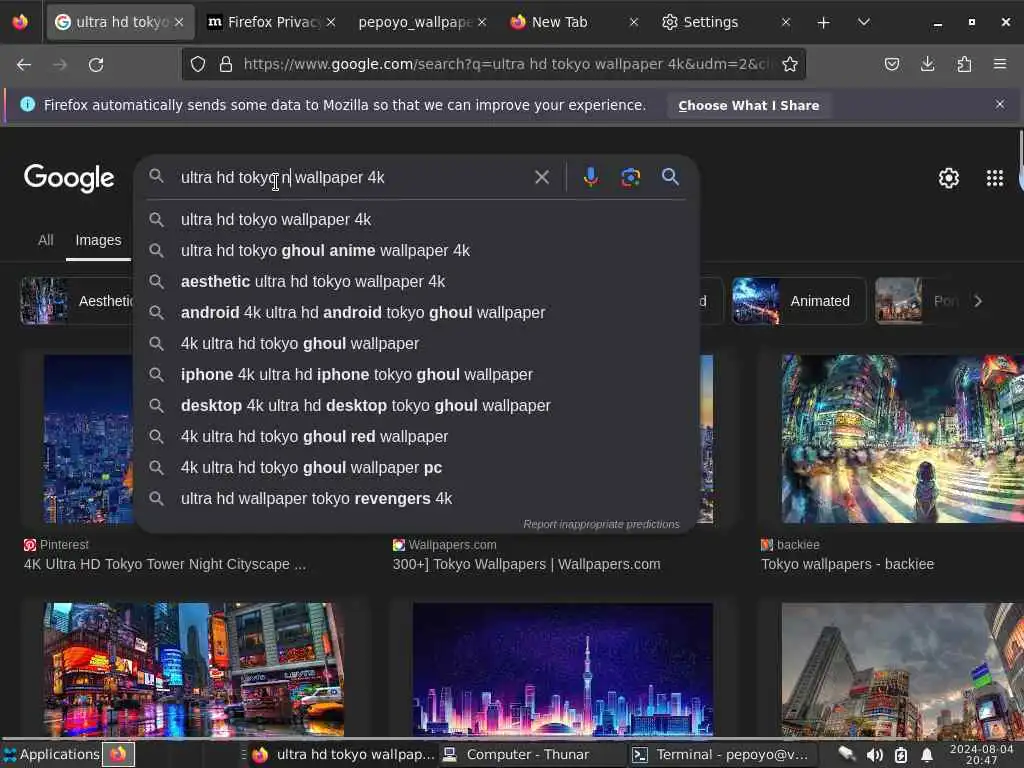Click the site security padlock icon
1024x768 pixels.
[226, 64]
